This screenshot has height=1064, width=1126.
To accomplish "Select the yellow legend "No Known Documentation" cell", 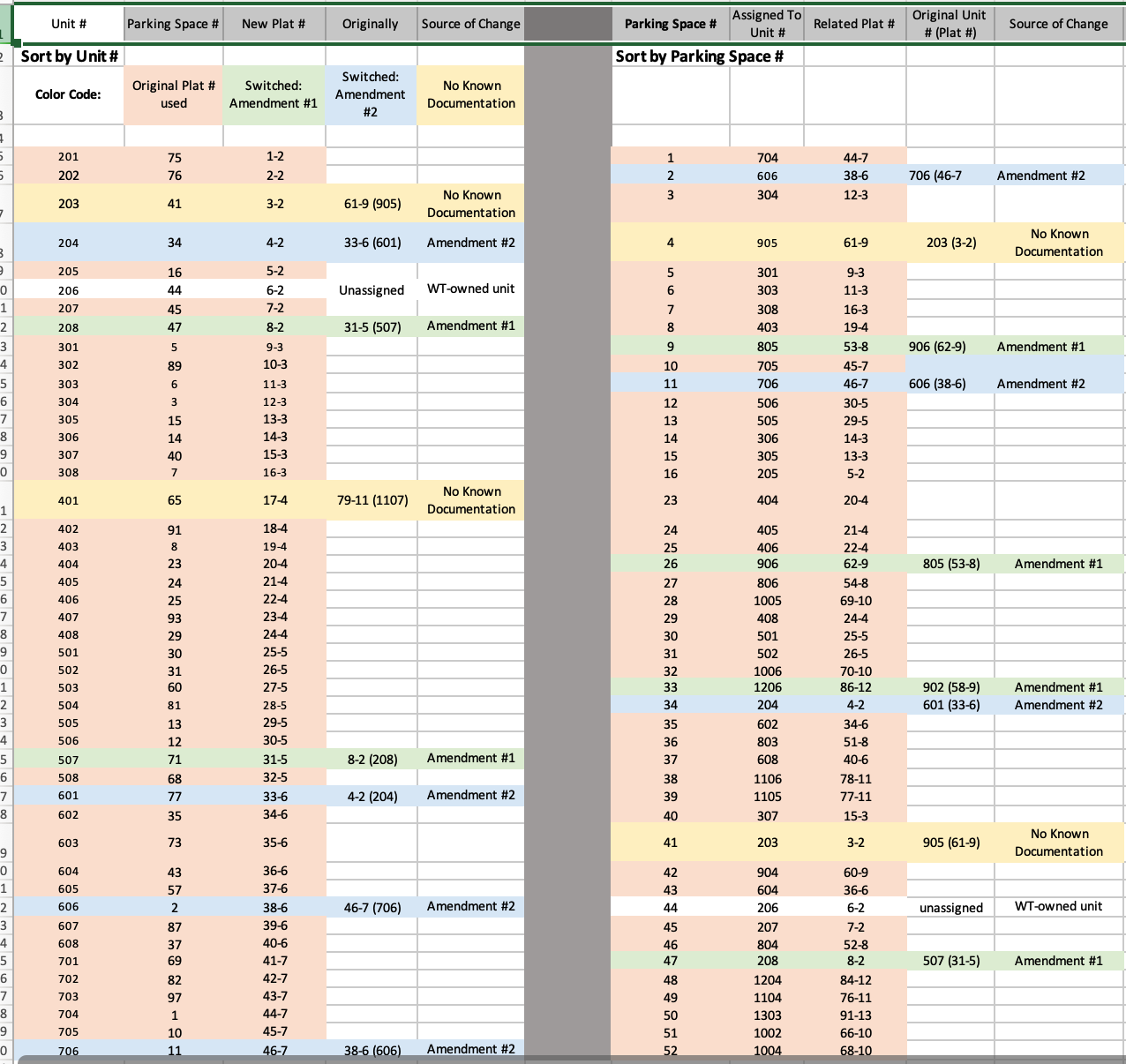I will [x=471, y=94].
